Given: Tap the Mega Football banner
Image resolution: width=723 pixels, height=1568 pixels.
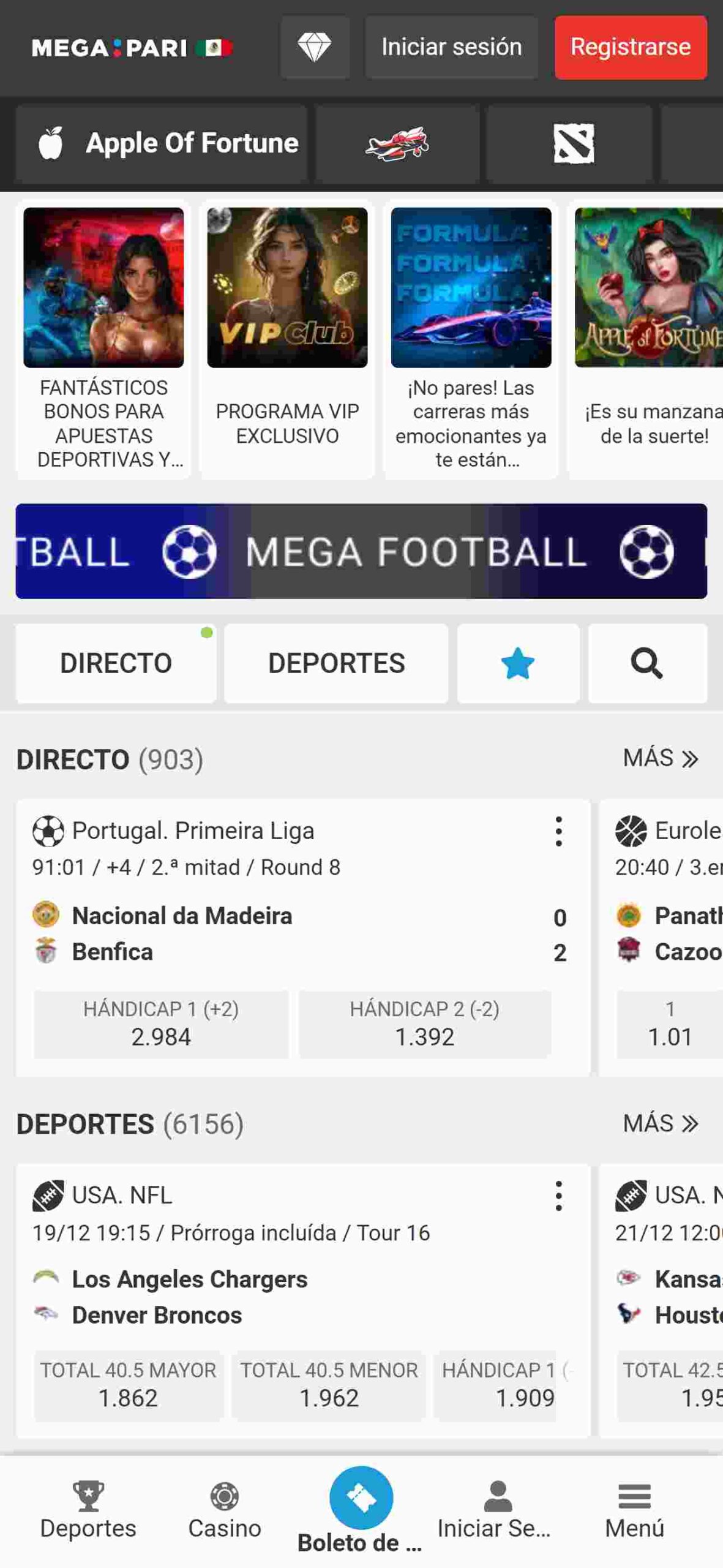Looking at the screenshot, I should click(361, 551).
